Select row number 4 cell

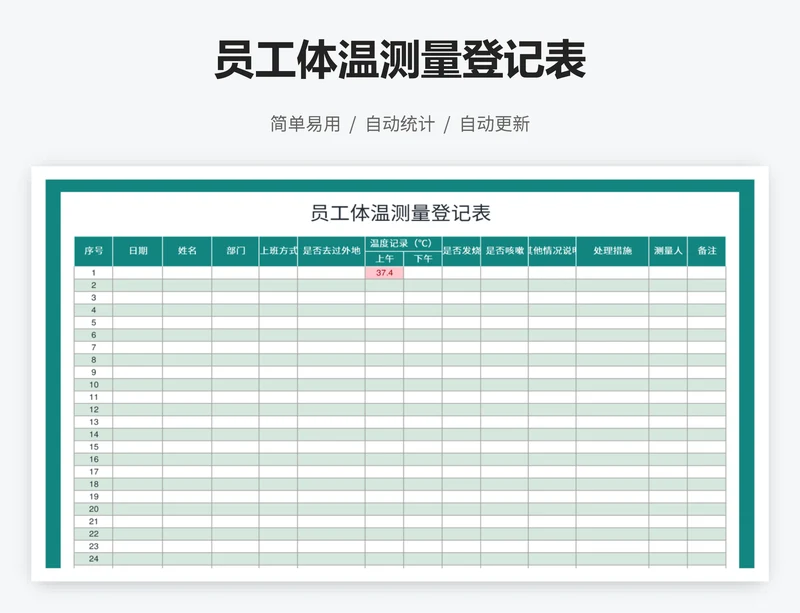(x=93, y=310)
